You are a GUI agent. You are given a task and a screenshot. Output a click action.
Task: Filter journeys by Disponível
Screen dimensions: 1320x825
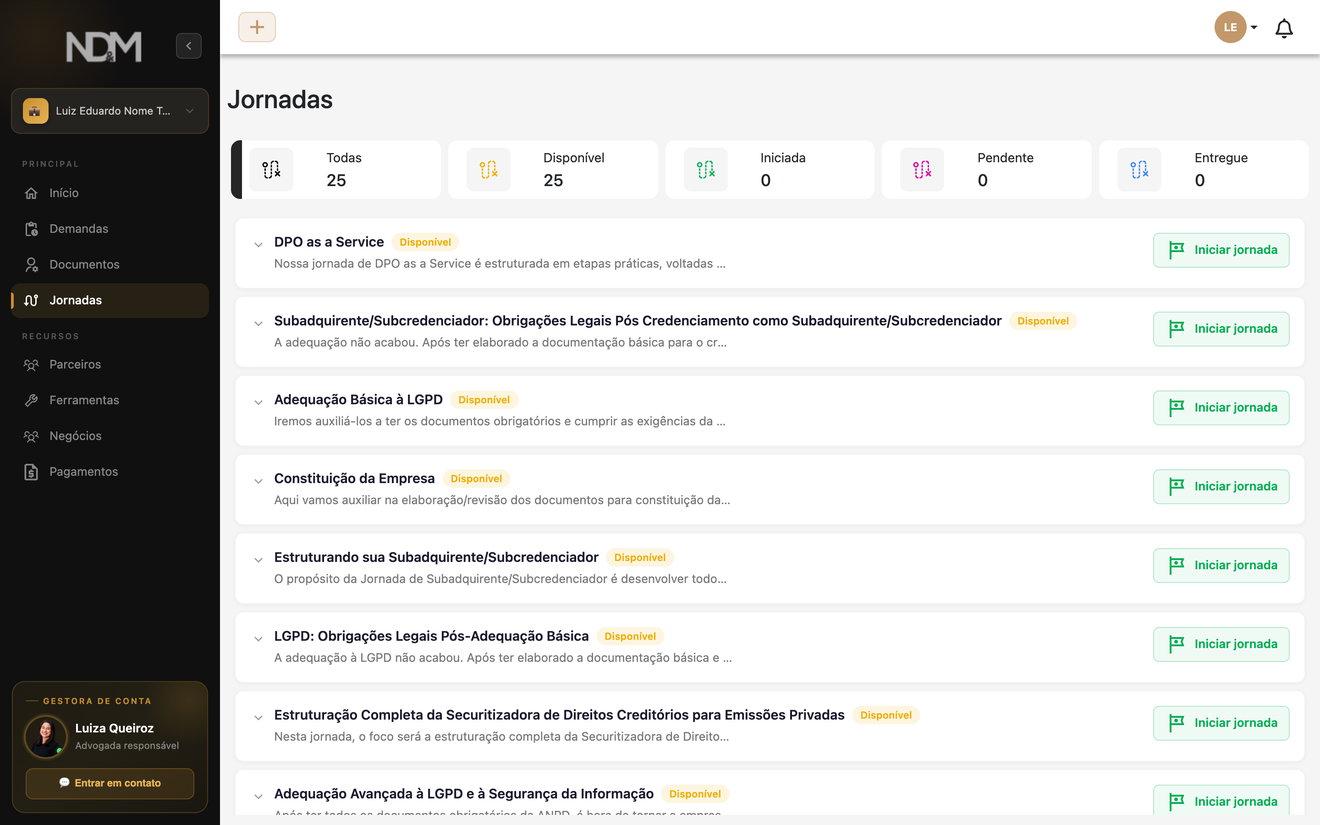point(553,169)
